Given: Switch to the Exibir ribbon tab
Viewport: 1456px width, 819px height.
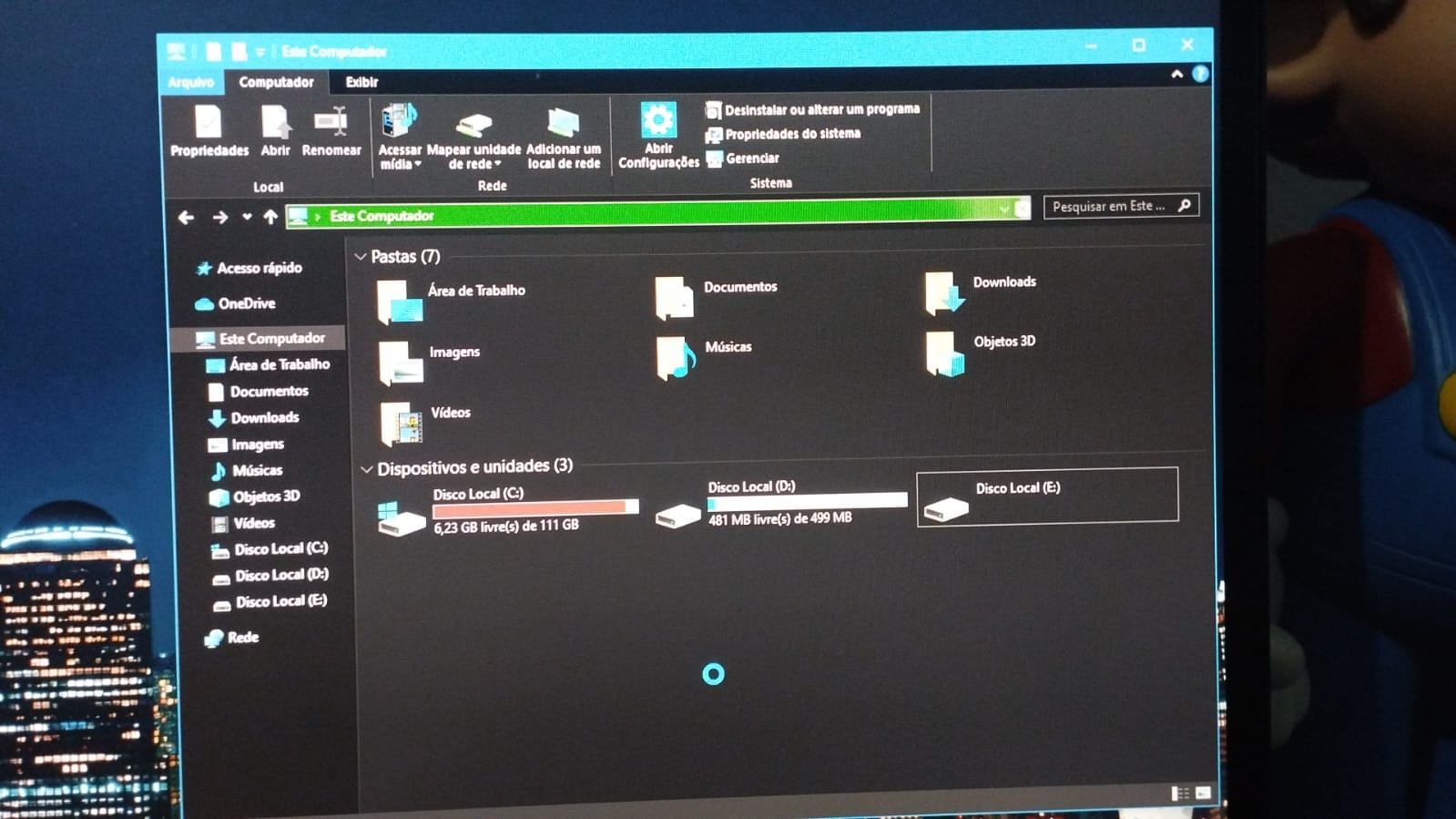Looking at the screenshot, I should 361,82.
